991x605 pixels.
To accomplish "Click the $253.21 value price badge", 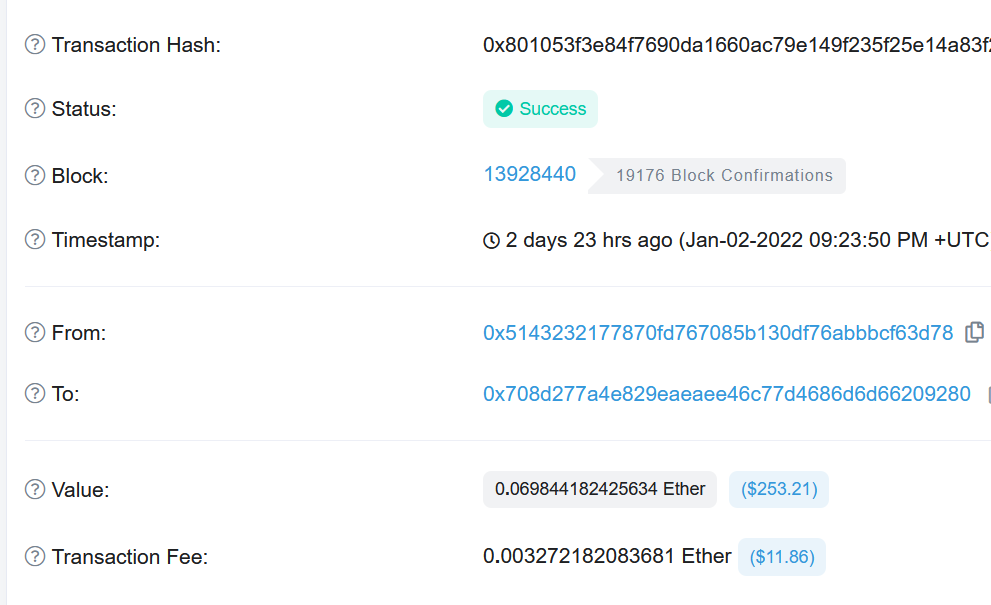I will tap(779, 489).
